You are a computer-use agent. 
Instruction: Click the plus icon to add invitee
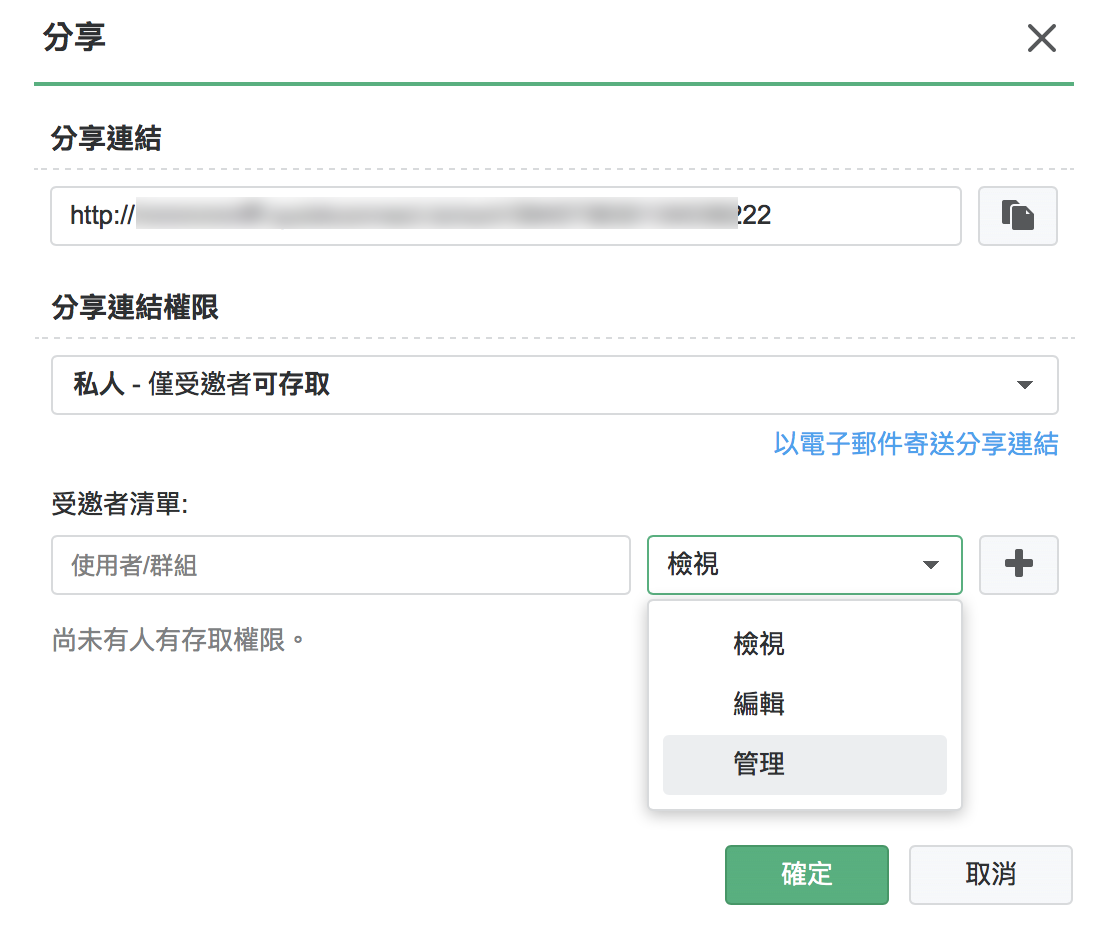(x=1017, y=565)
